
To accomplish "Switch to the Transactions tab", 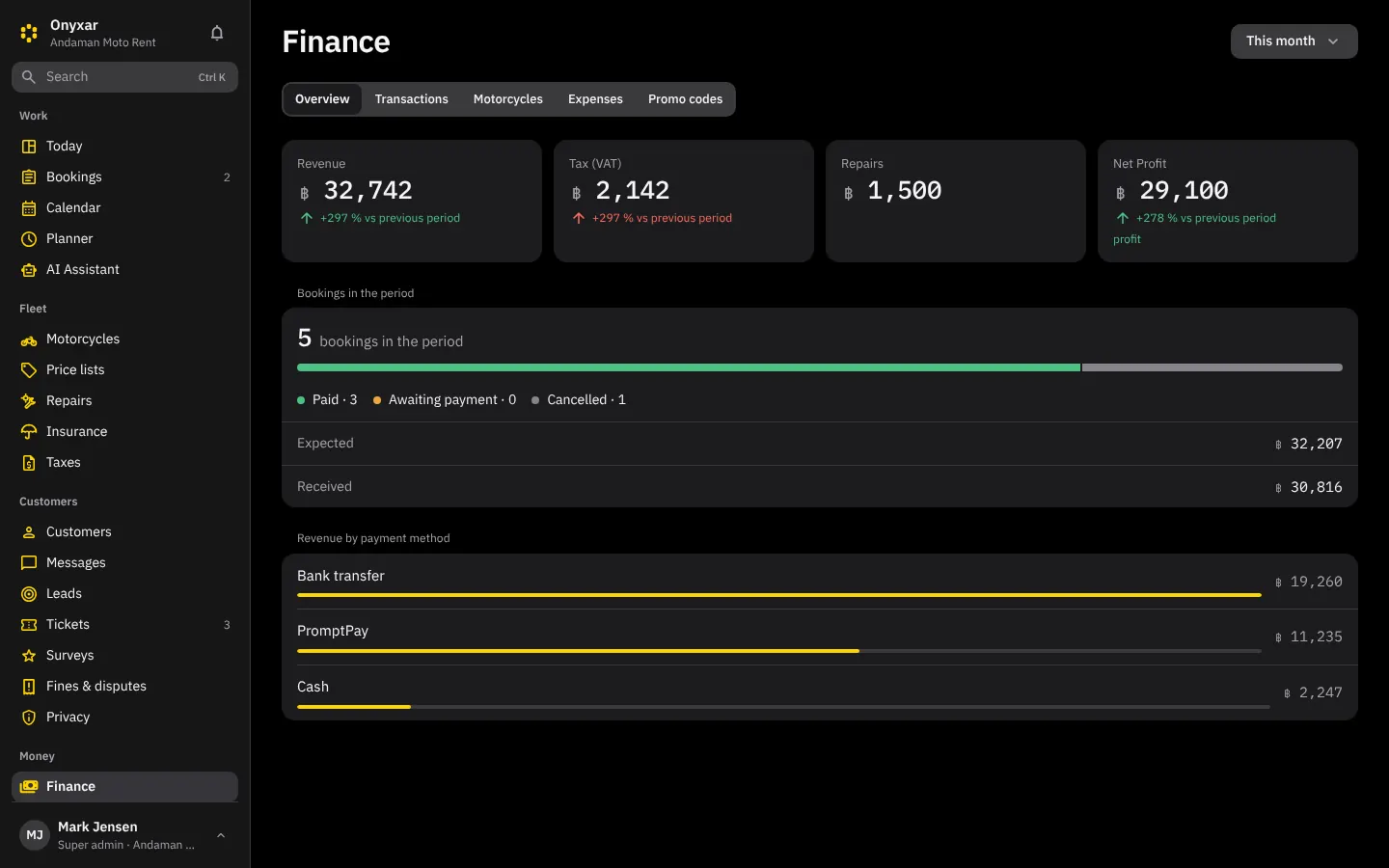I will [412, 99].
